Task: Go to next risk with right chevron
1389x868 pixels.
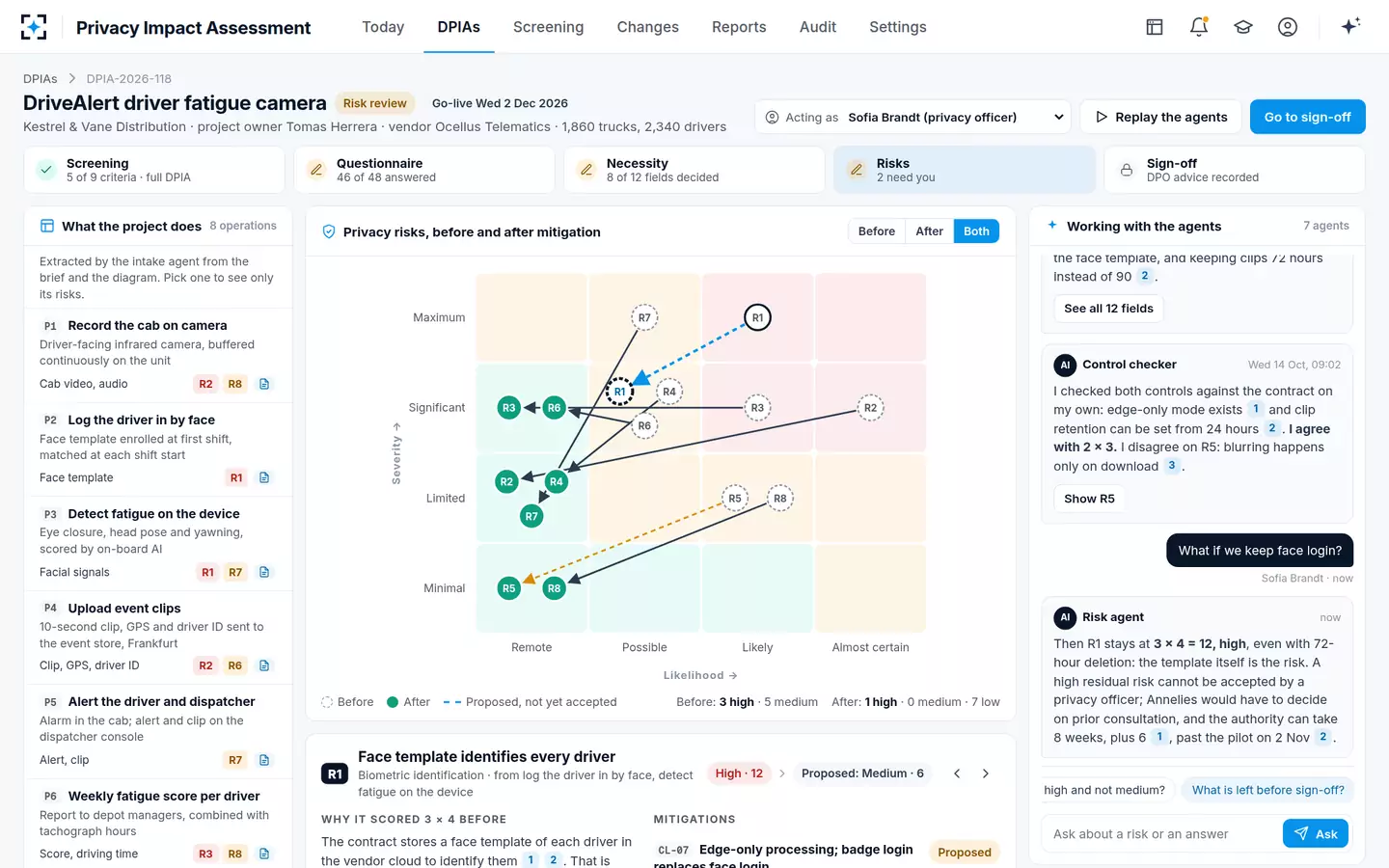Action: (985, 773)
